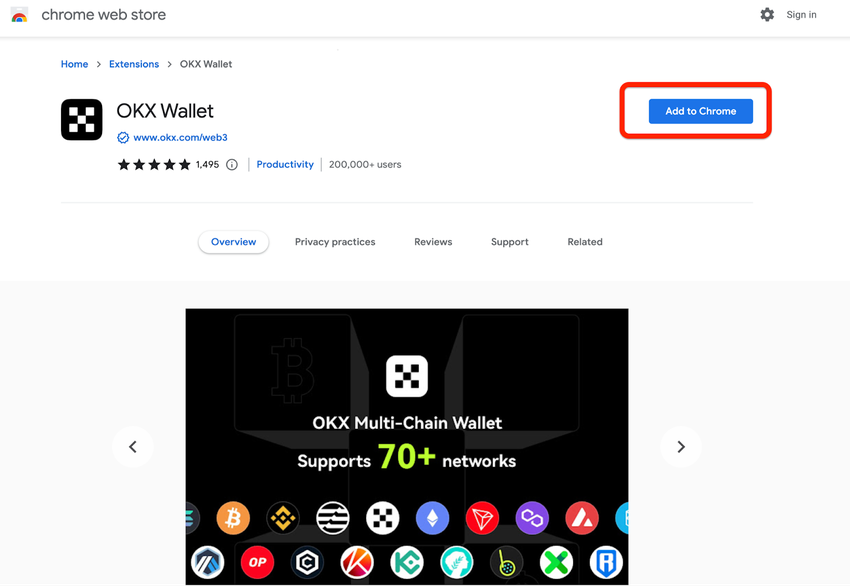The width and height of the screenshot is (850, 586).
Task: Click the 1,495 ratings count
Action: pyautogui.click(x=207, y=164)
